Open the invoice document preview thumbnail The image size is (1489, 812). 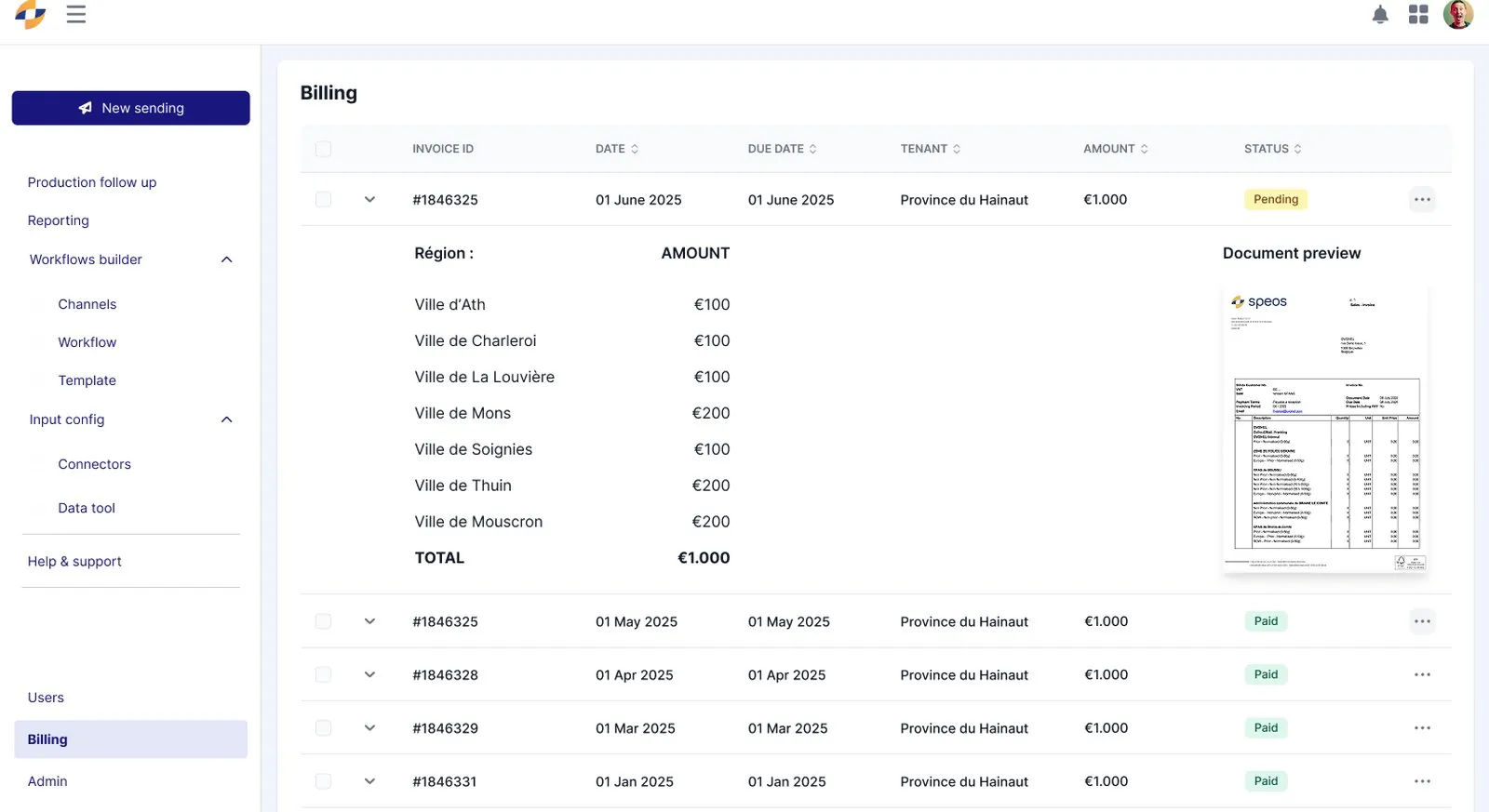1325,428
